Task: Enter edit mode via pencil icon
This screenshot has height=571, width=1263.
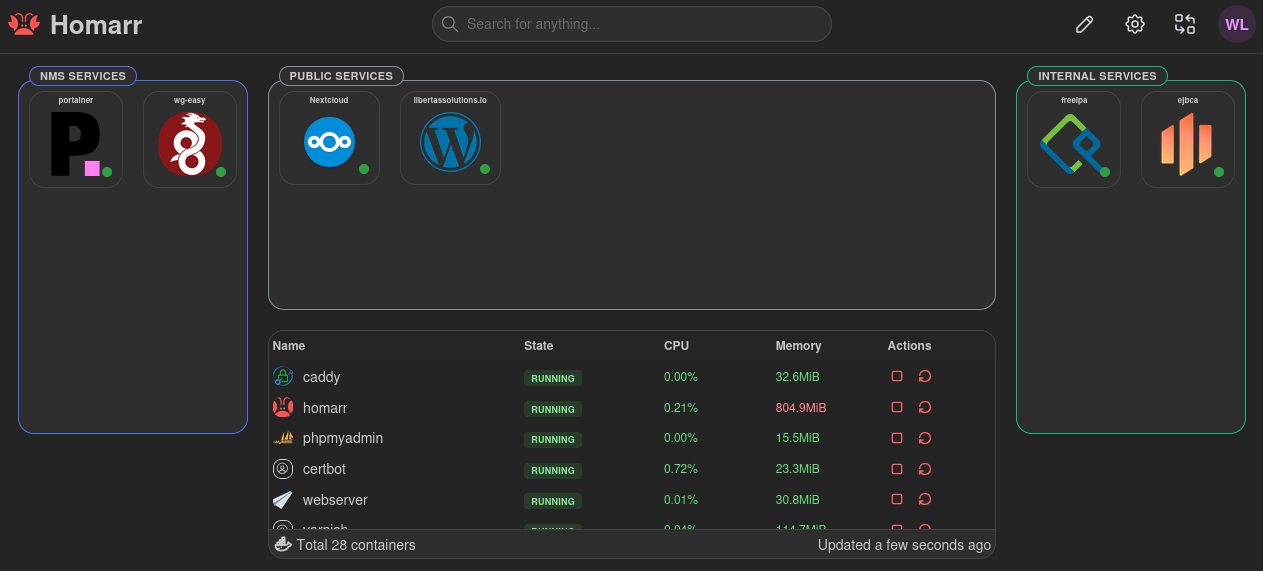Action: pyautogui.click(x=1084, y=24)
